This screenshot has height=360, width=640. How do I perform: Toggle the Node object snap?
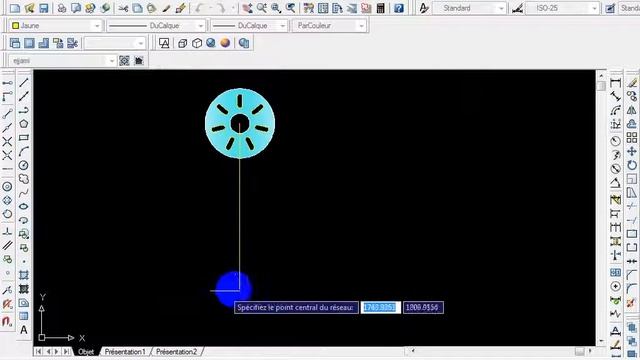coord(7,273)
